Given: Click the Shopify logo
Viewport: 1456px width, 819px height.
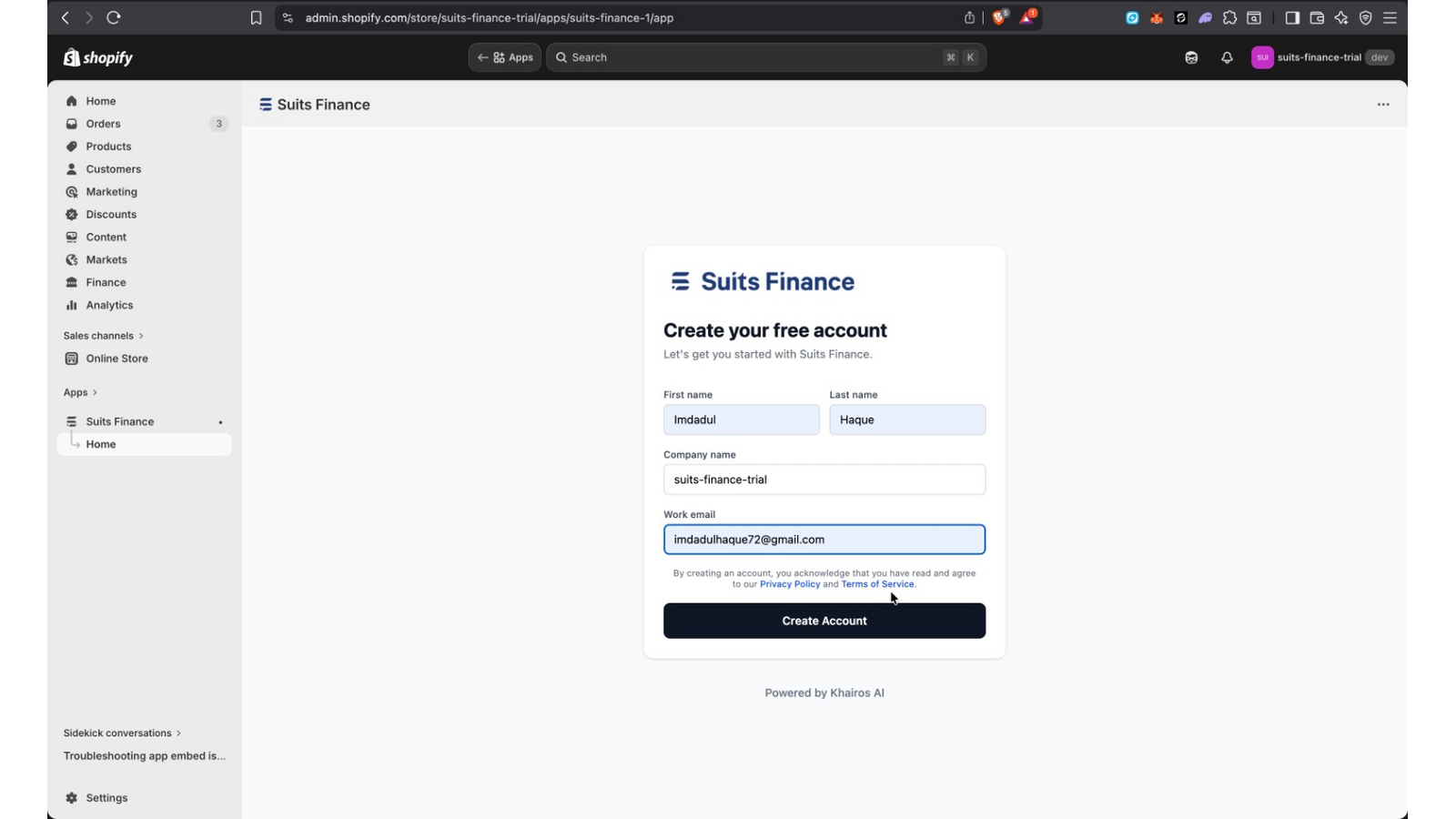Looking at the screenshot, I should click(98, 57).
